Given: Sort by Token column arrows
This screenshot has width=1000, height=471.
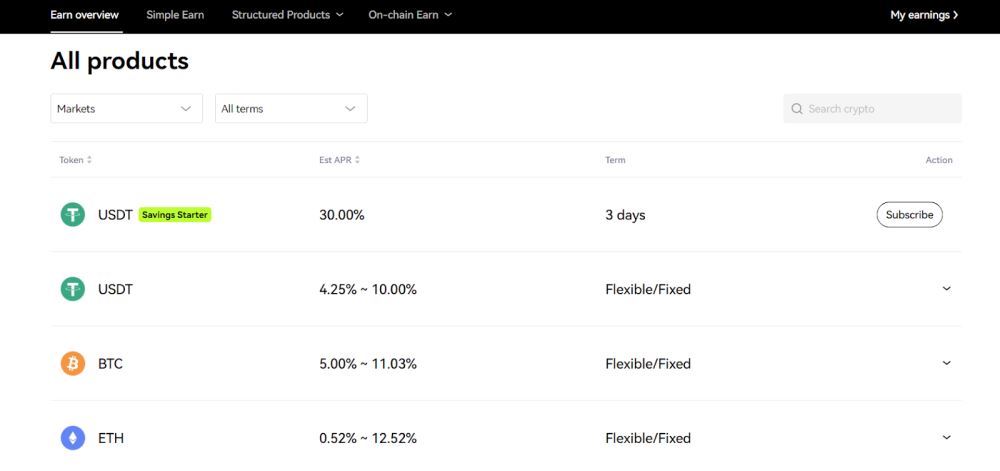Looking at the screenshot, I should coord(89,160).
